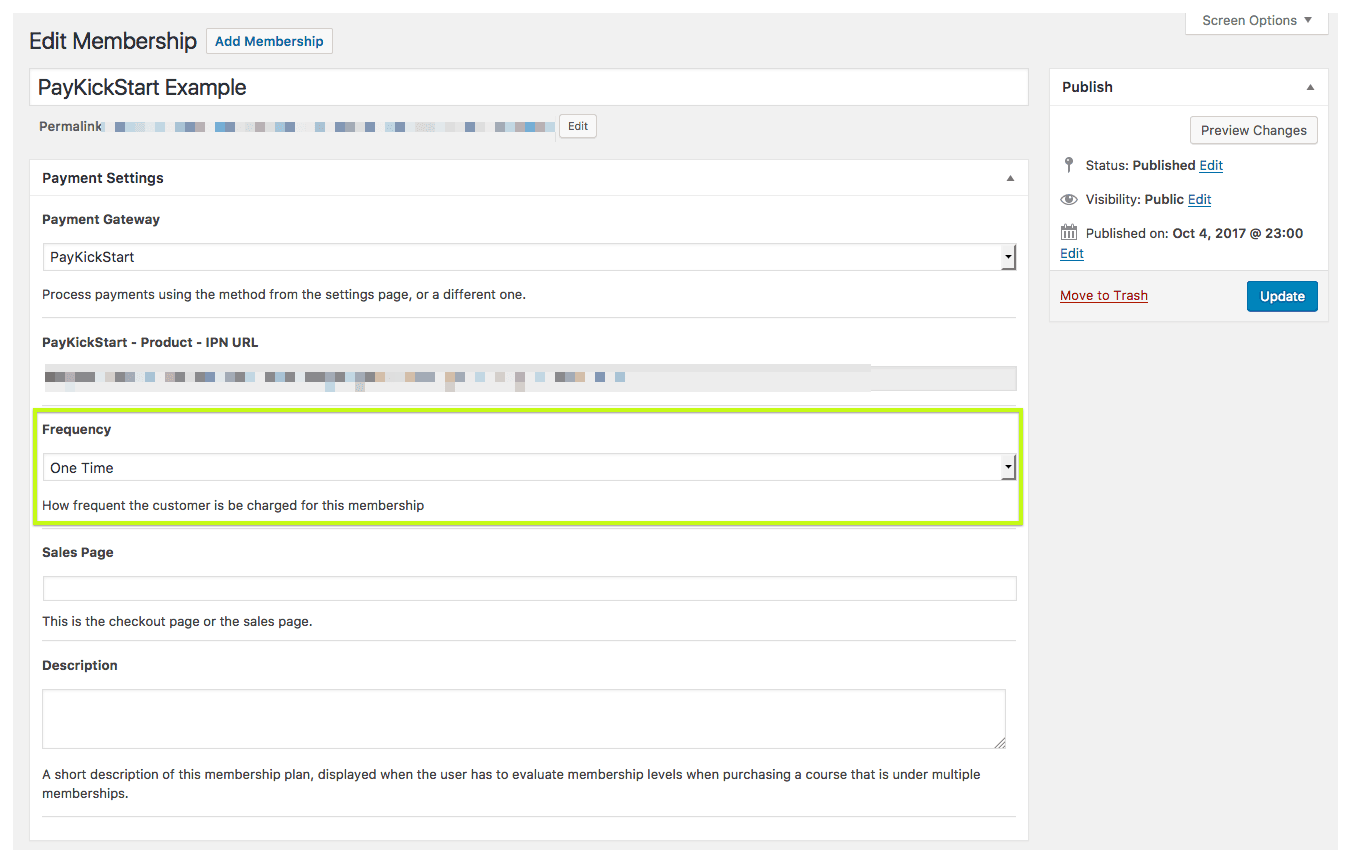The image size is (1351, 863).
Task: Edit the Public visibility
Action: pyautogui.click(x=1199, y=199)
